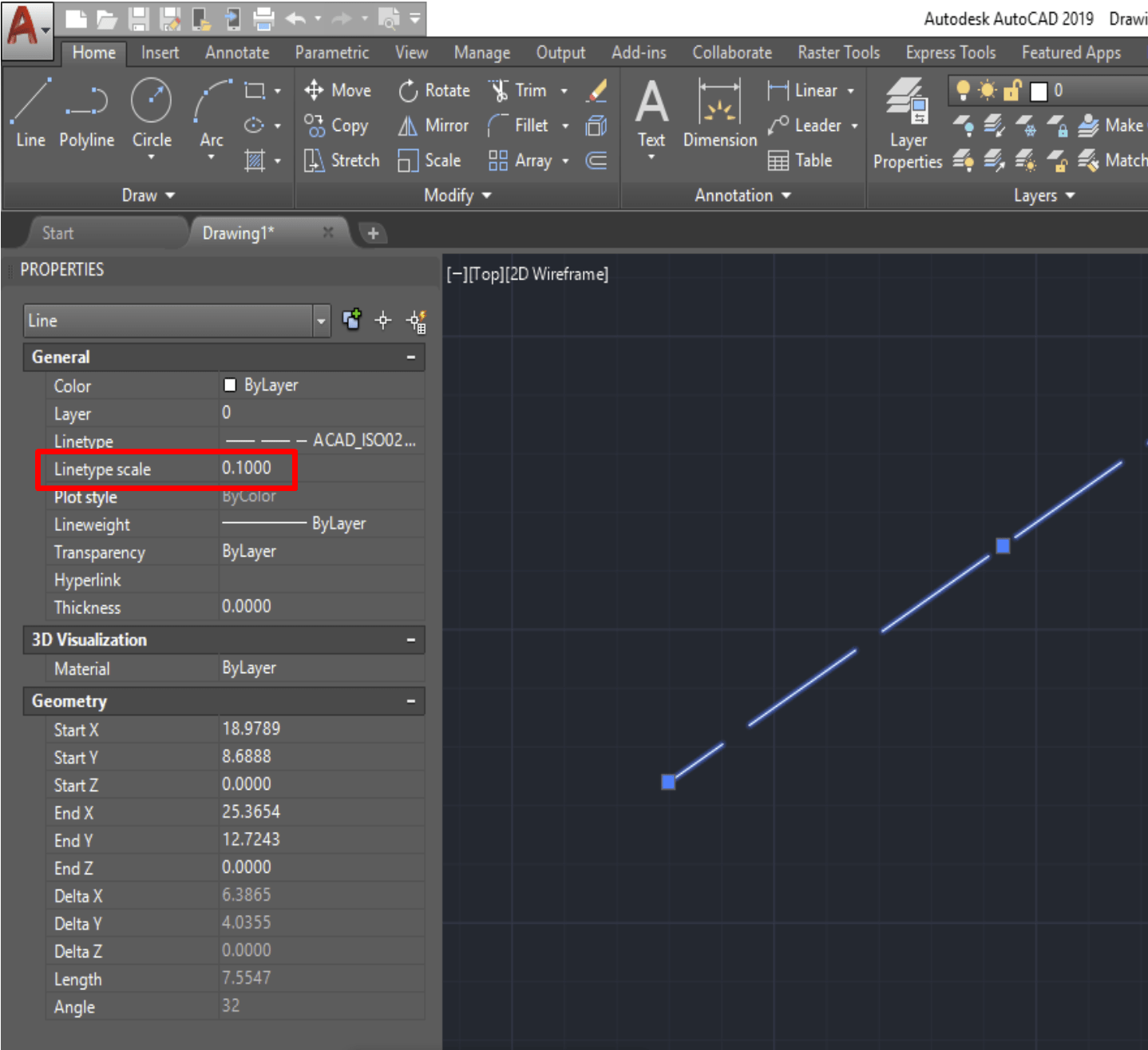Click the Table button in Annotation
Image resolution: width=1148 pixels, height=1050 pixels.
[800, 160]
